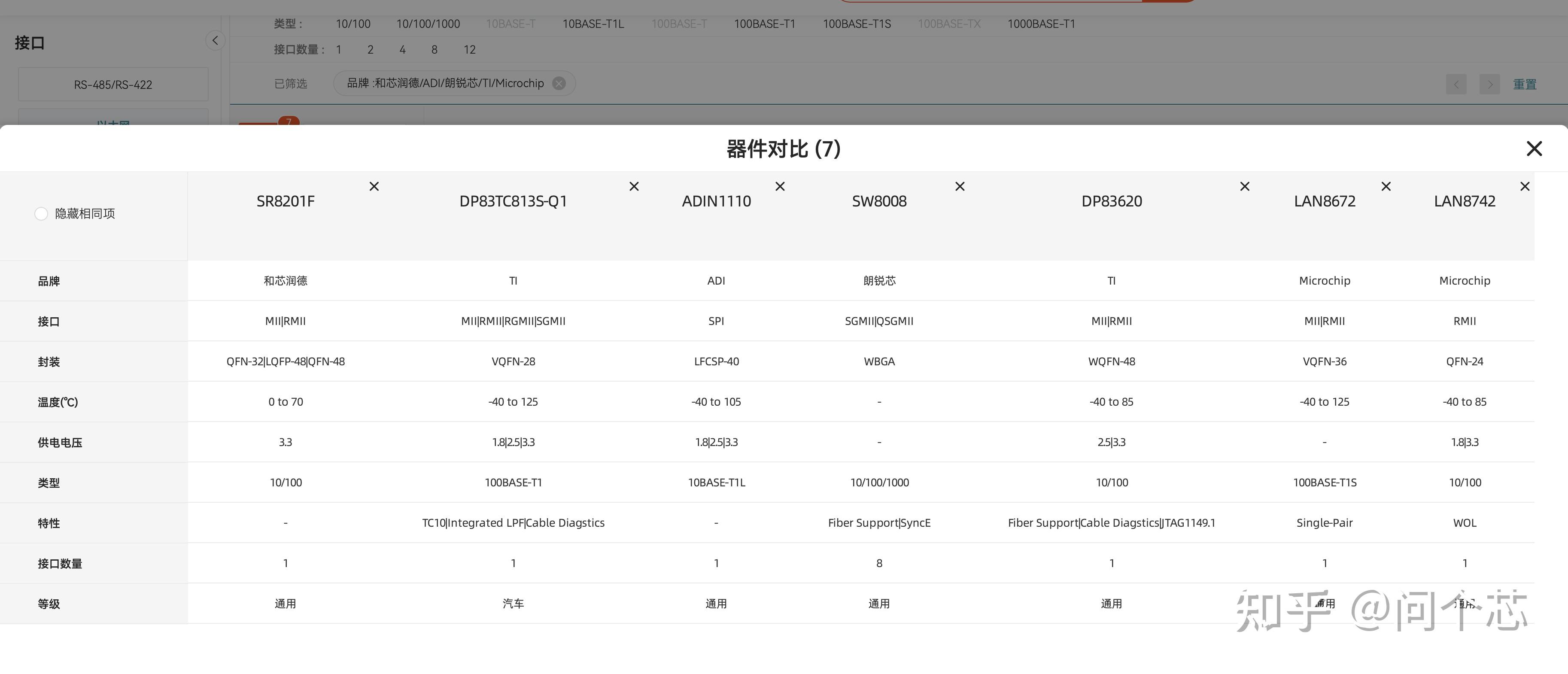Collapse the 接口 sidebar chevron
The width and height of the screenshot is (1568, 674).
(x=215, y=40)
